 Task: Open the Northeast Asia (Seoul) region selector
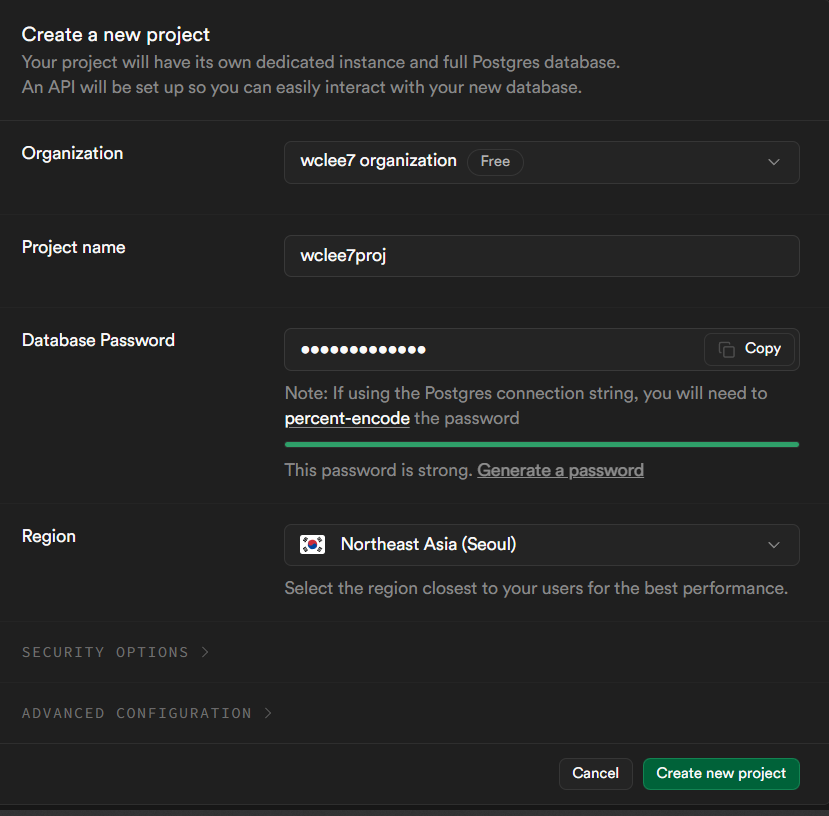(541, 545)
